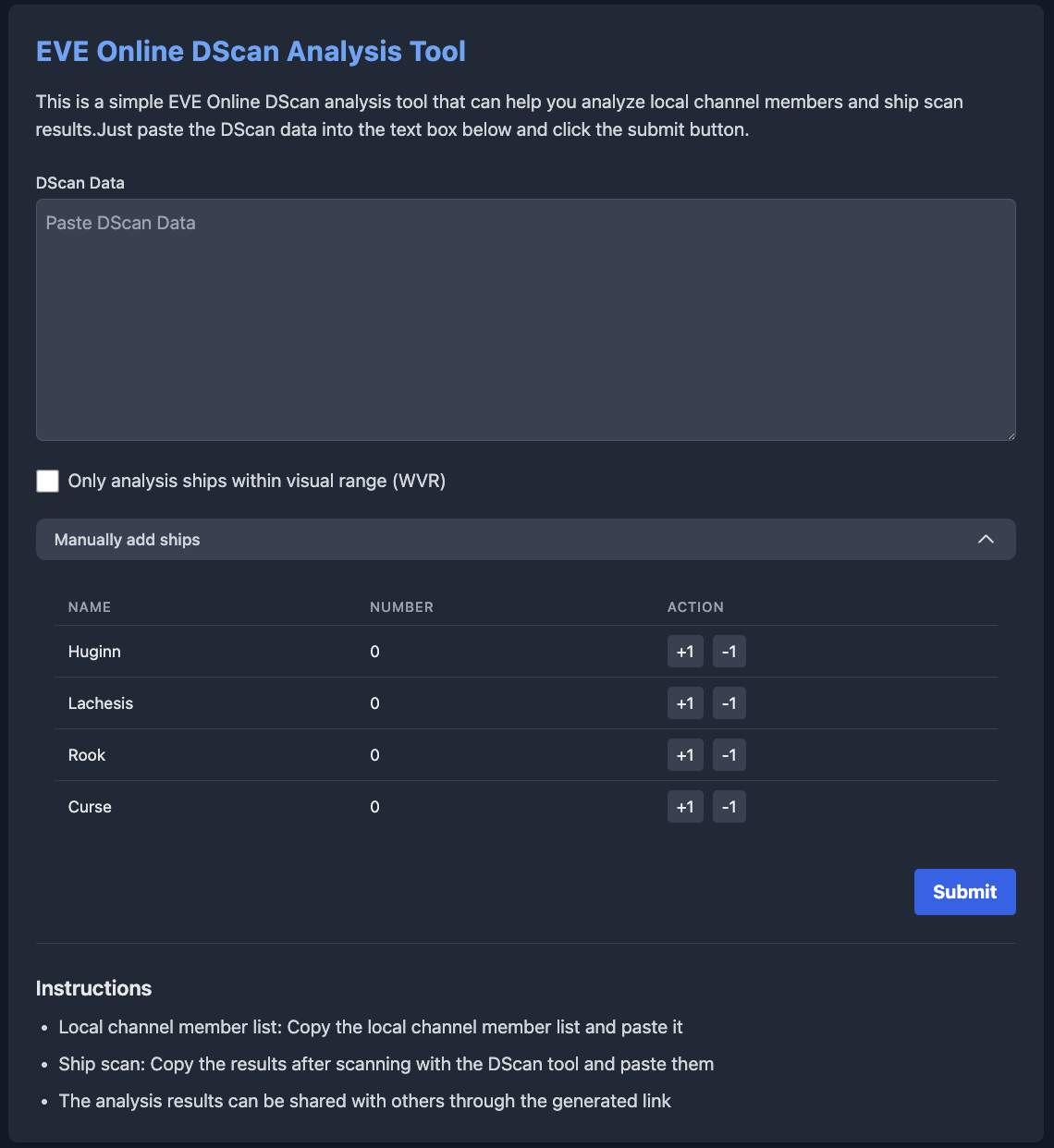Collapse the Manually add ships chevron
This screenshot has width=1054, height=1148.
[986, 539]
